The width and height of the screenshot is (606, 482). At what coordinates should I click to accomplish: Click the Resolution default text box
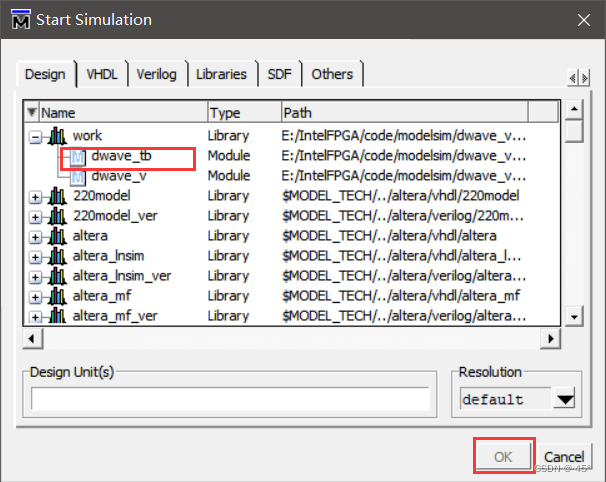[x=506, y=399]
